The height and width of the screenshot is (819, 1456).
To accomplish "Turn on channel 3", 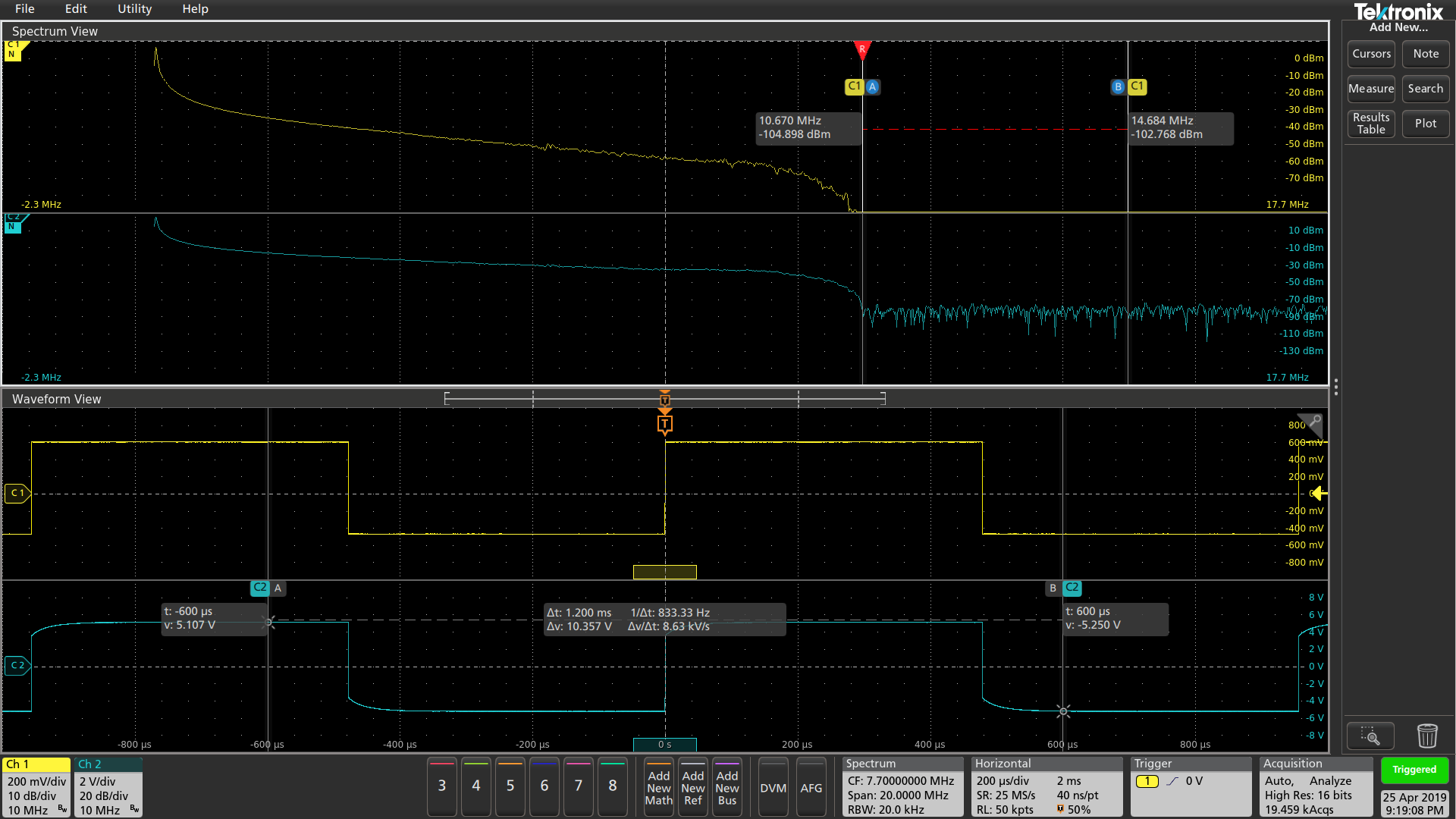I will coord(442,786).
